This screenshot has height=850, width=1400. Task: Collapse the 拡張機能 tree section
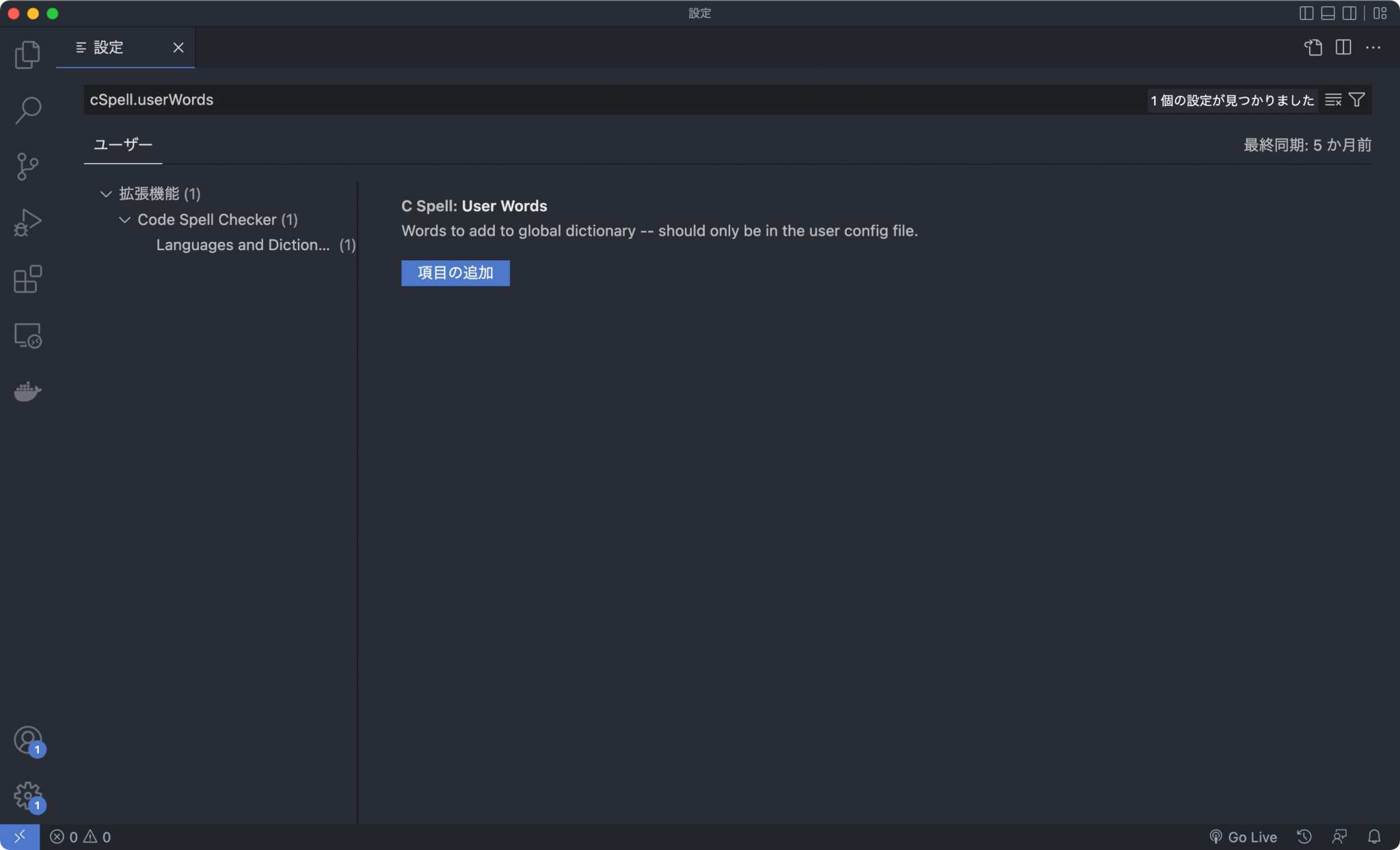click(x=107, y=193)
